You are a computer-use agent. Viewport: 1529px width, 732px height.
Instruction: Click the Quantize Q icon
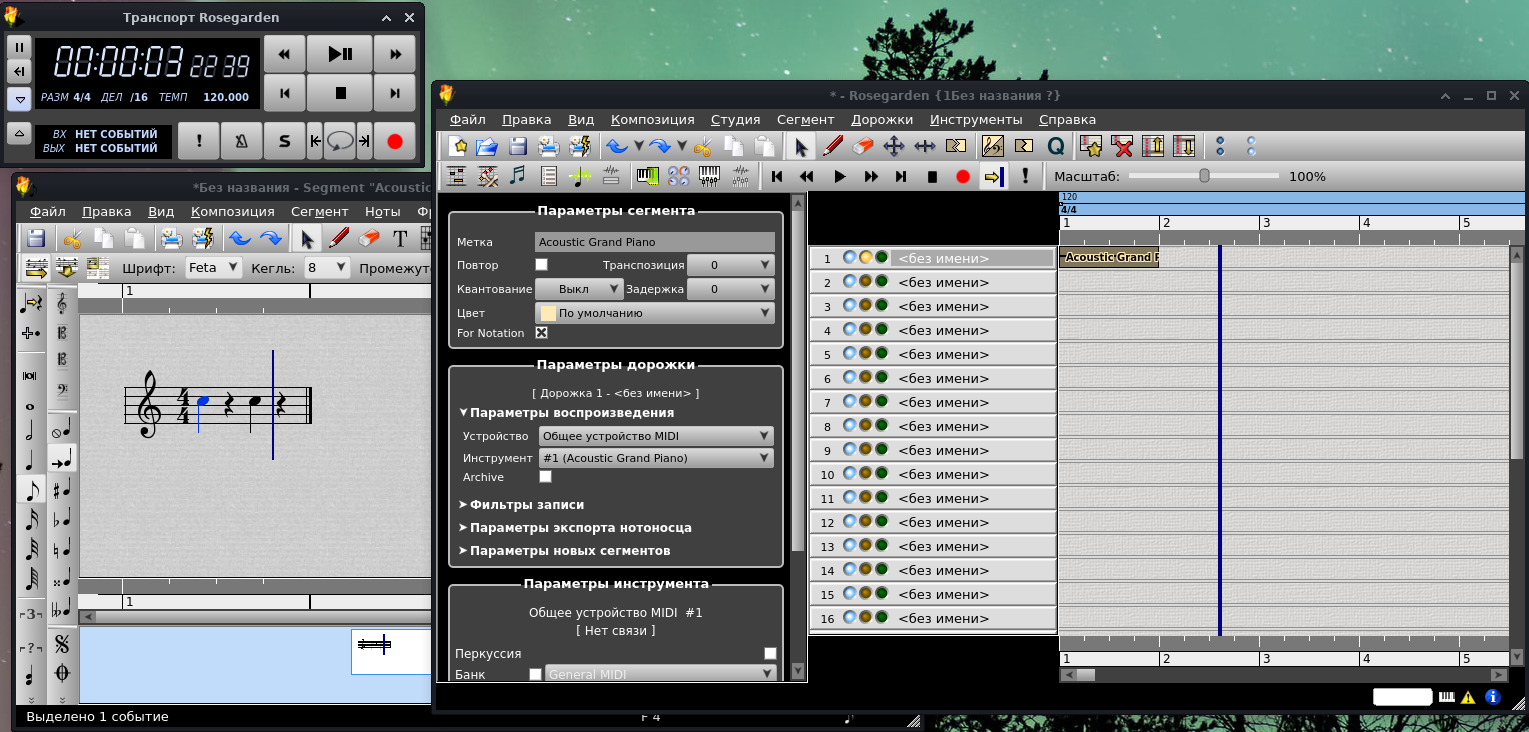click(x=1055, y=147)
